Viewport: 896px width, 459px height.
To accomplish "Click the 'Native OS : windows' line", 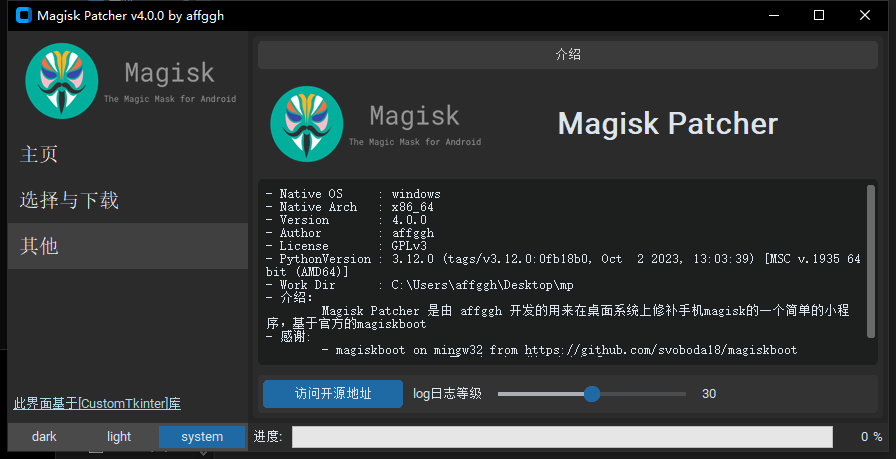I will pos(353,194).
